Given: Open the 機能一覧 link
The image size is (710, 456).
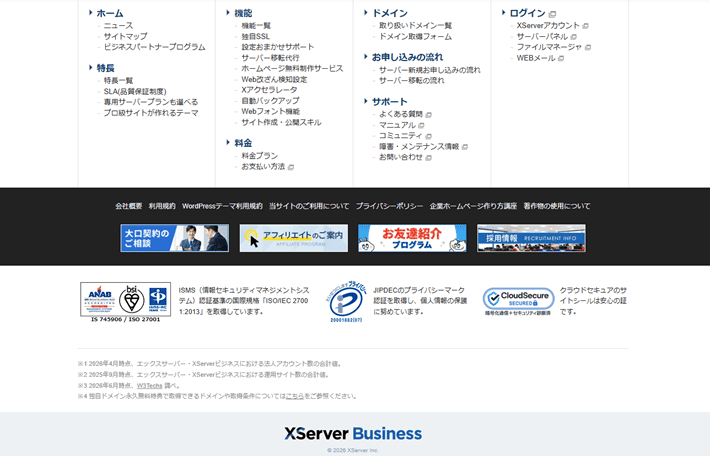Looking at the screenshot, I should click(256, 26).
